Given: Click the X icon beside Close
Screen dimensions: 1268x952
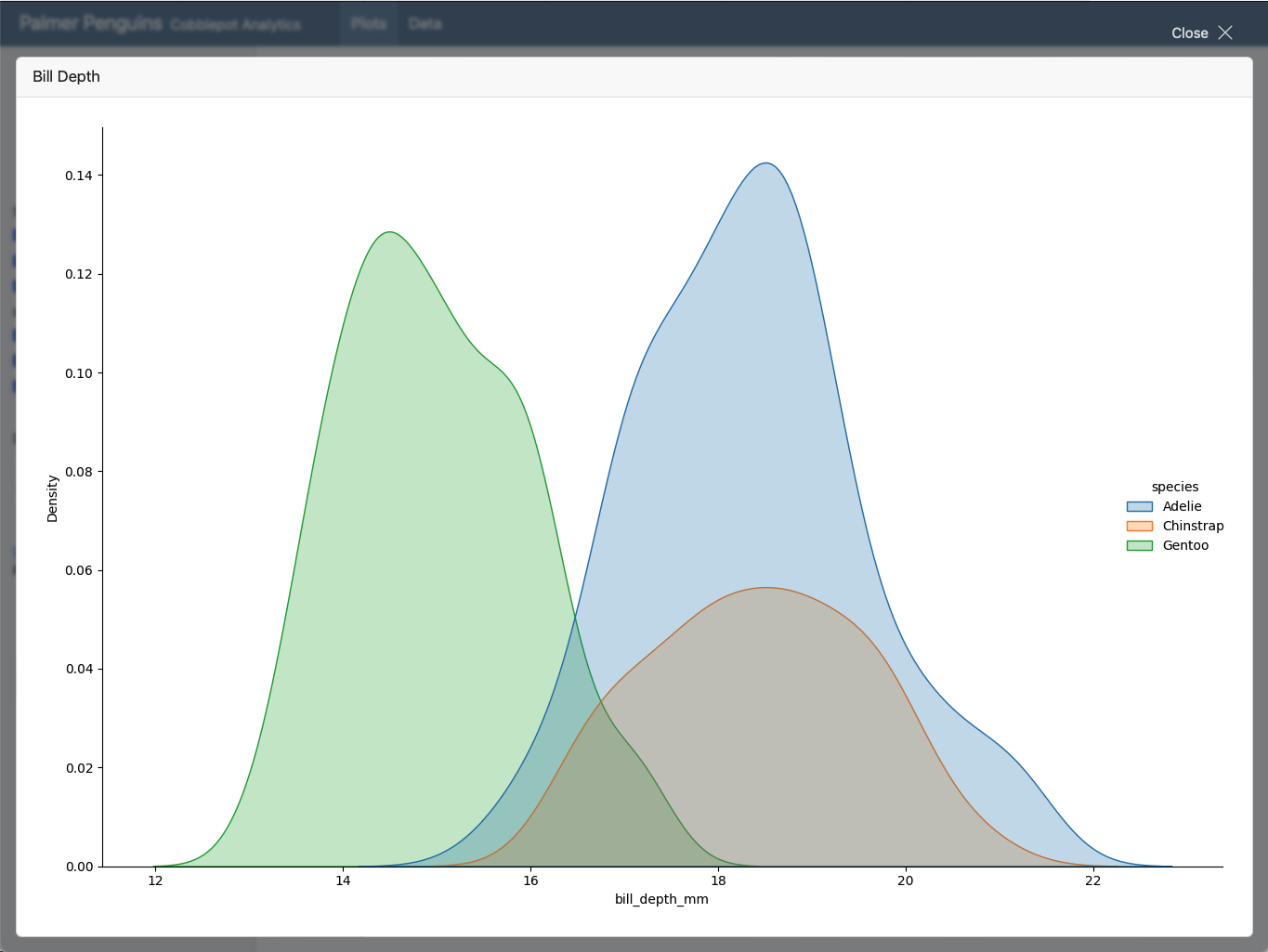Looking at the screenshot, I should [x=1225, y=33].
